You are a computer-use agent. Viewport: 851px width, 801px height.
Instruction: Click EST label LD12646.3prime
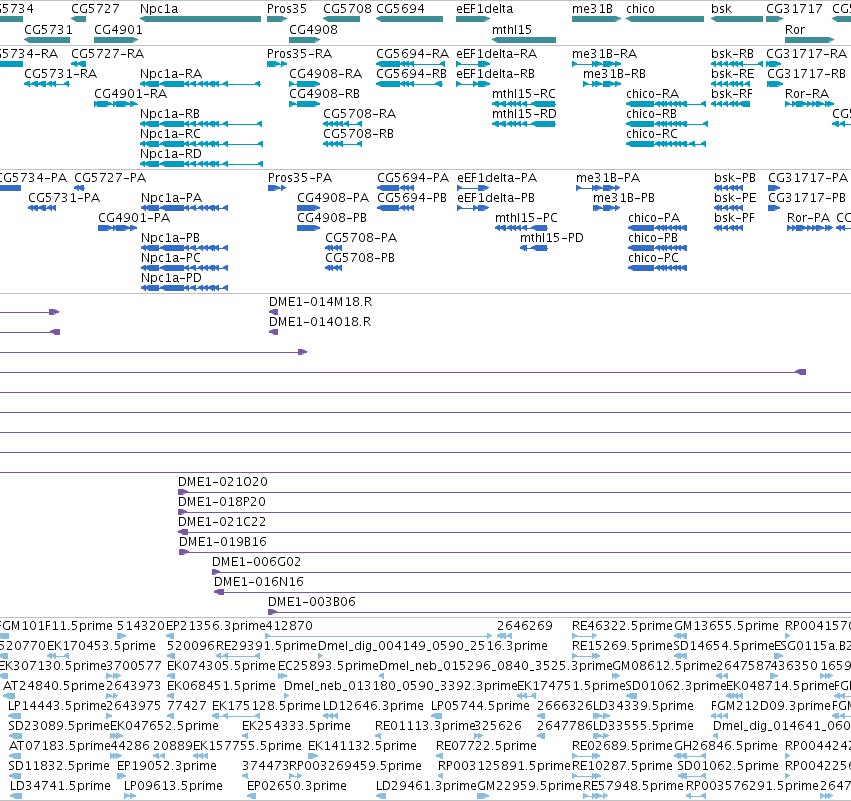[373, 706]
